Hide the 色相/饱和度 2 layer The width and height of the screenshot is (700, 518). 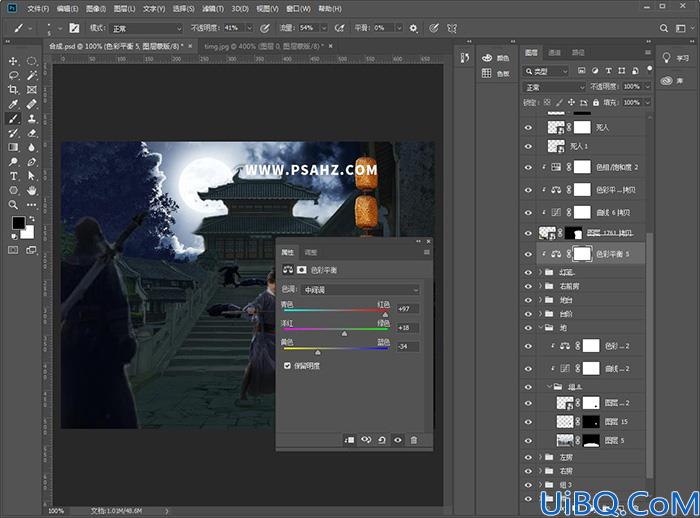(x=528, y=167)
